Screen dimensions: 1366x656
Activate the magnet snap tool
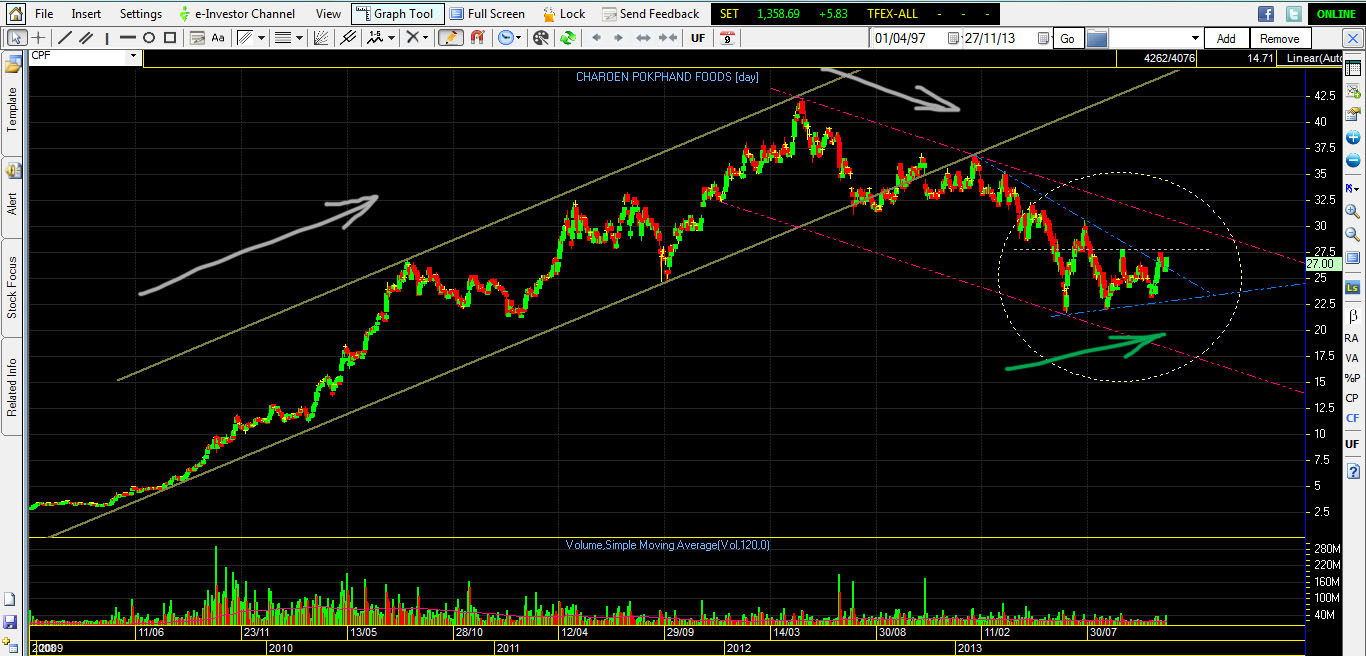[x=477, y=38]
